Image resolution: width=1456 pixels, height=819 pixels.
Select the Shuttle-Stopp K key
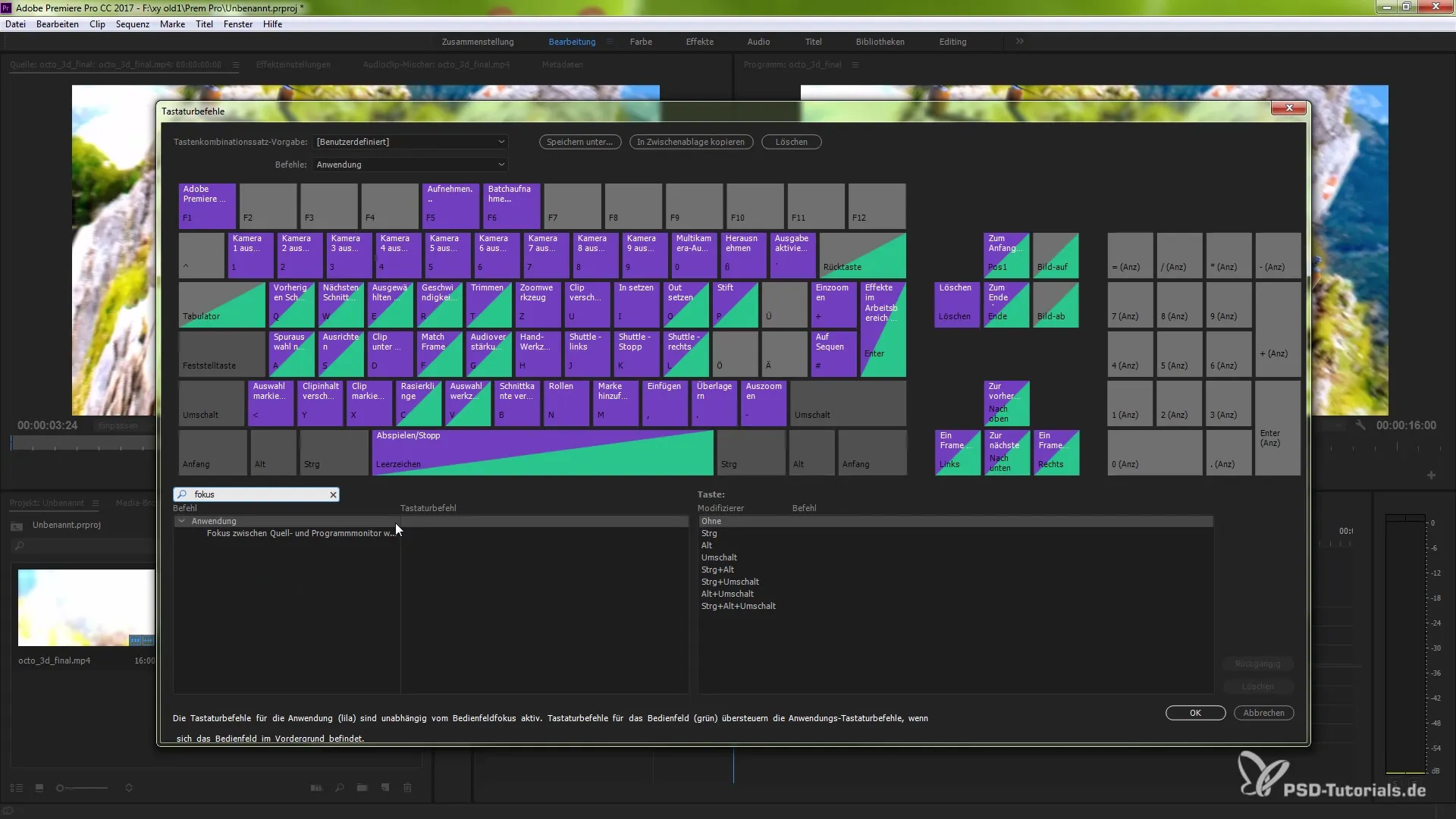[x=637, y=354]
